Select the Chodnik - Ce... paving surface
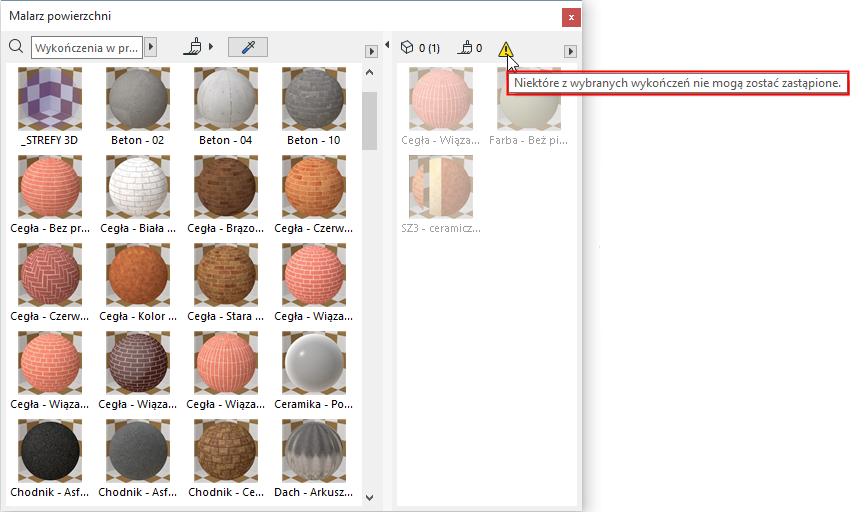 [226, 451]
